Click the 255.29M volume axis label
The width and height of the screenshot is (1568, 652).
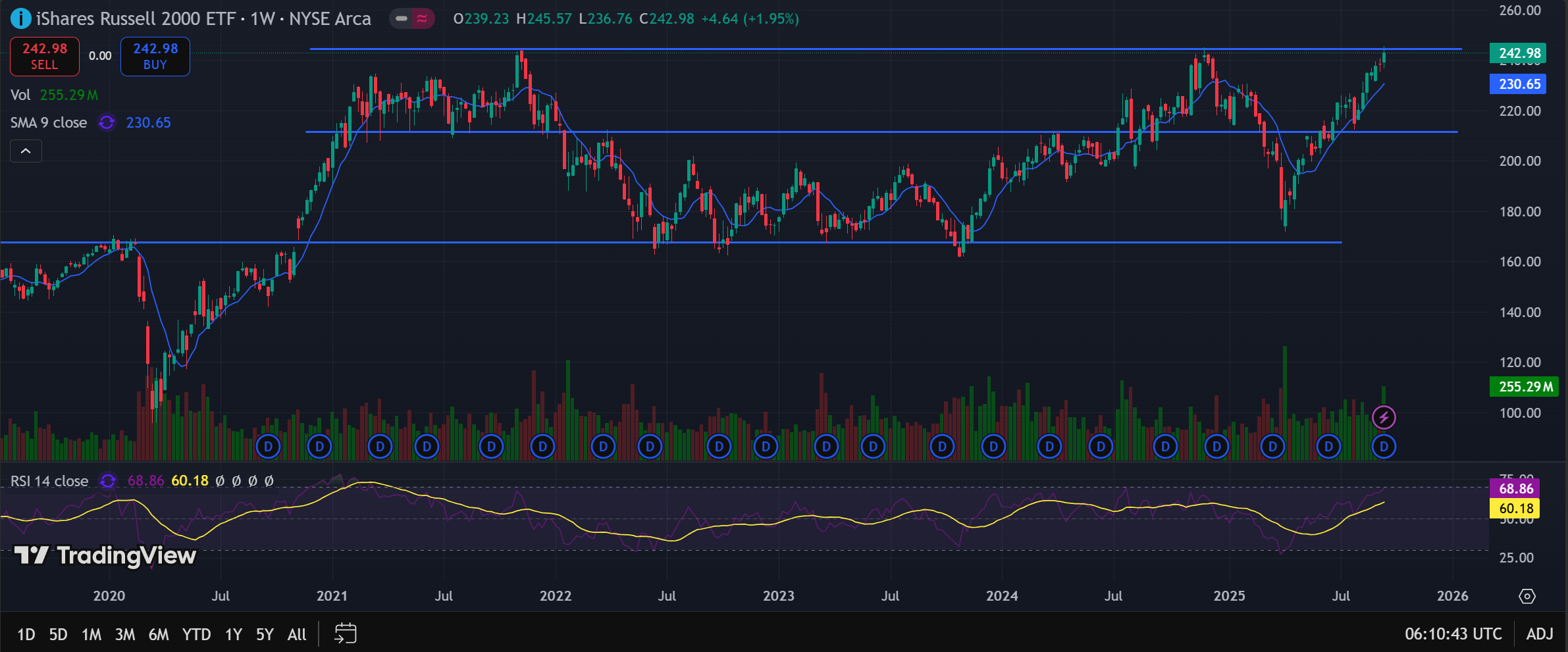1525,387
